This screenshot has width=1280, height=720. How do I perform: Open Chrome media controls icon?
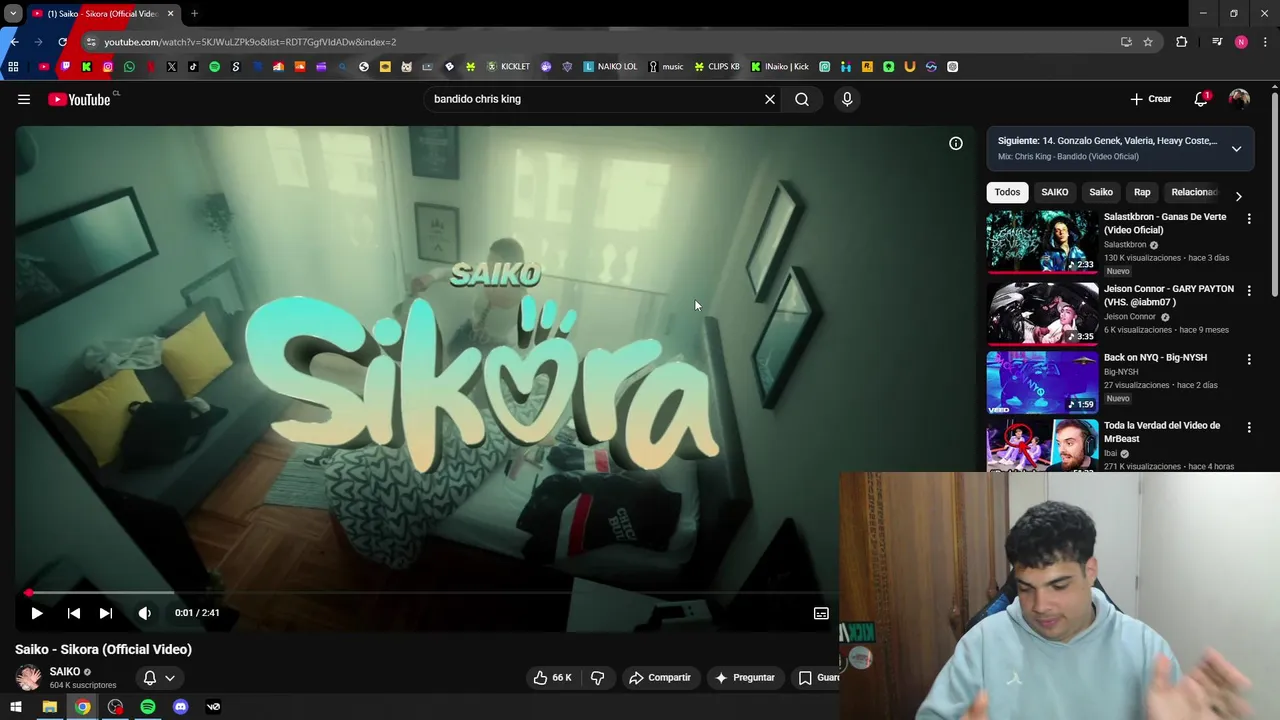(1217, 42)
